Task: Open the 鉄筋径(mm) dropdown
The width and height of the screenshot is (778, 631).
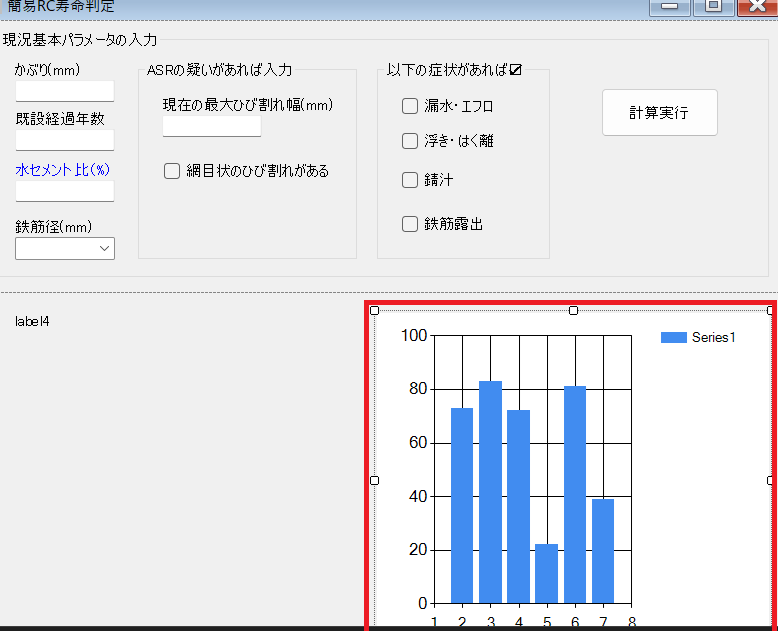Action: (x=65, y=249)
